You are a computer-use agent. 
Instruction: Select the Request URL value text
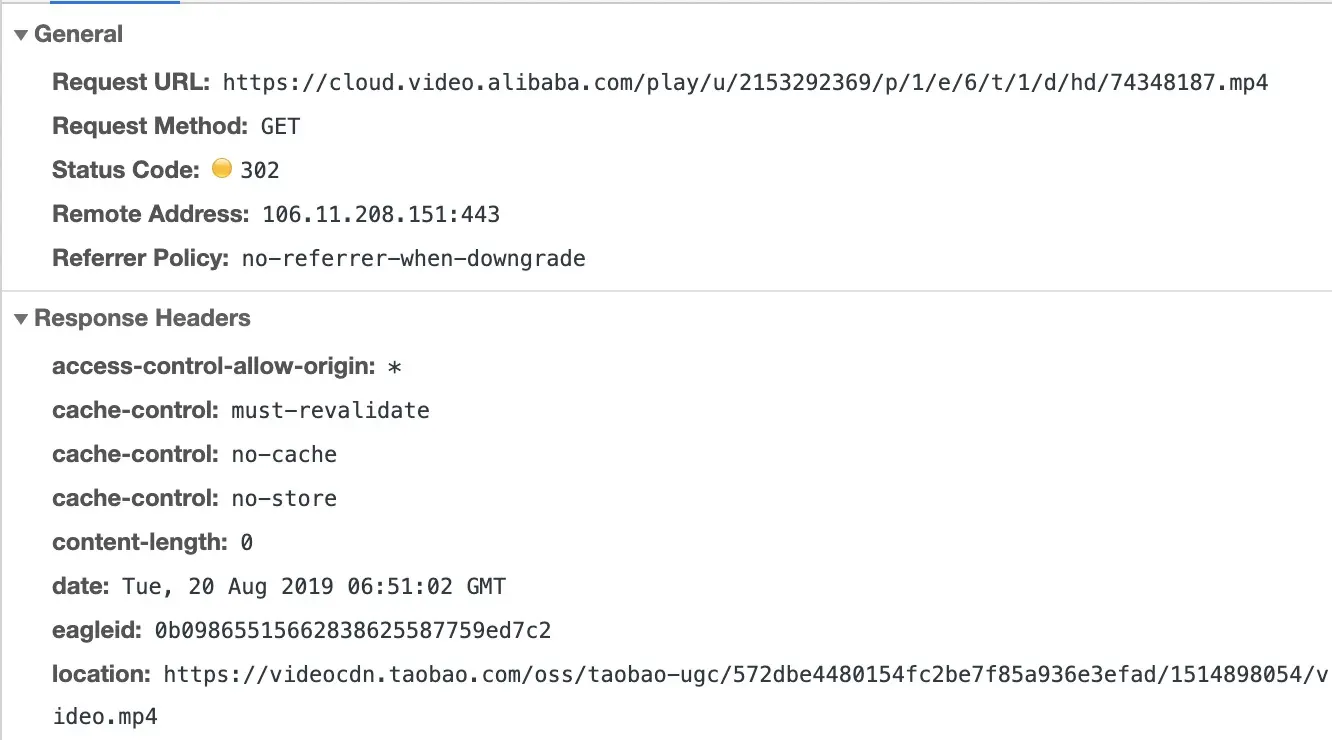coord(745,82)
